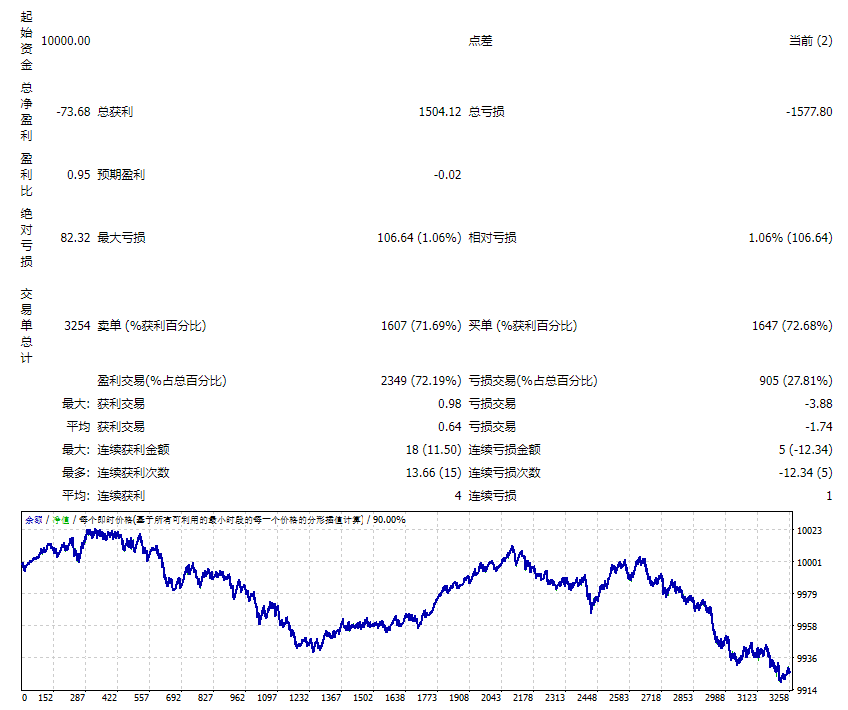Screen dimensions: 848x710
Task: Select the 亏损交易(%占总百分比) label
Action: tap(533, 381)
